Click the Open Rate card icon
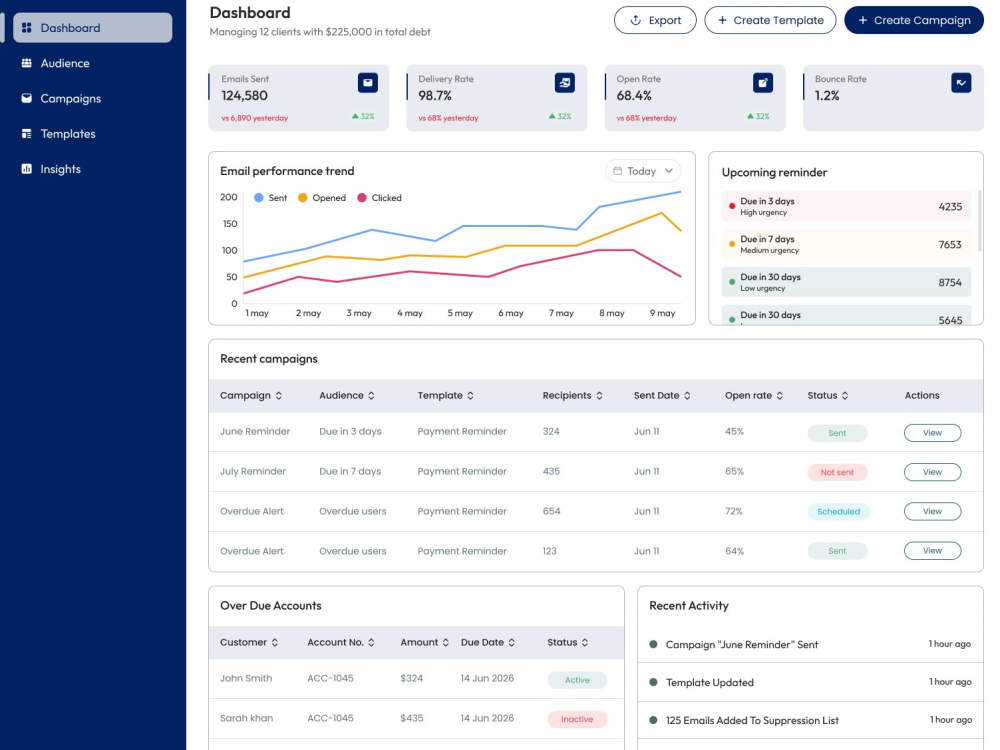This screenshot has width=1000, height=750. pyautogui.click(x=763, y=83)
